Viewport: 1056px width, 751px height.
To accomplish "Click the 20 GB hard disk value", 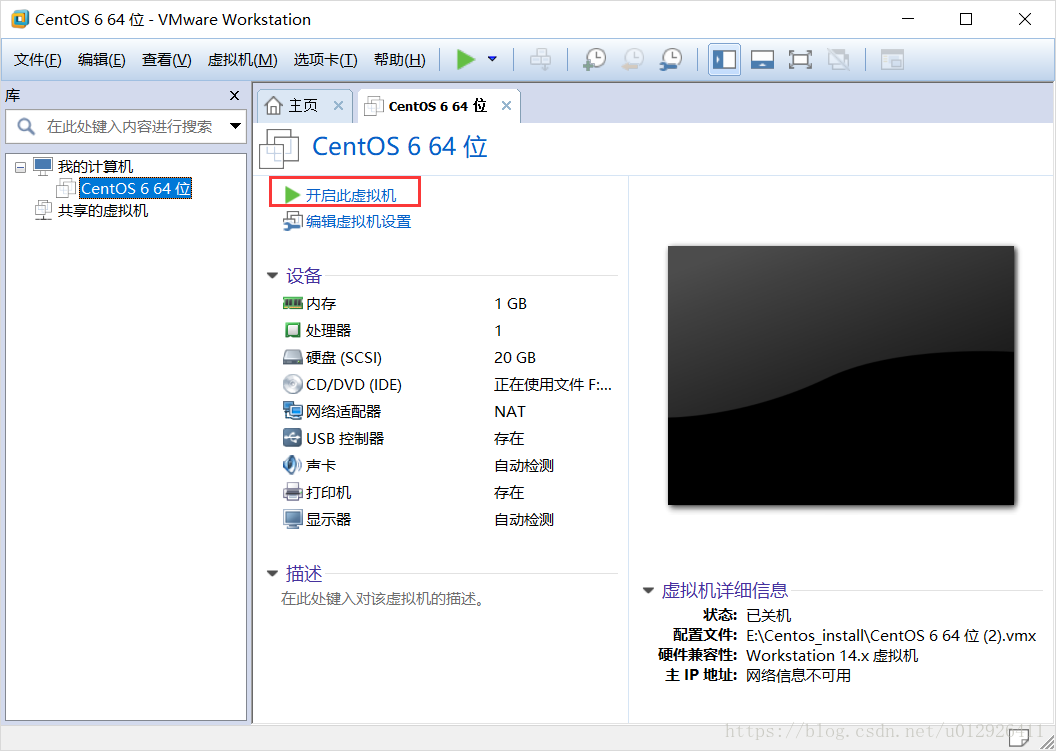I will (x=515, y=358).
